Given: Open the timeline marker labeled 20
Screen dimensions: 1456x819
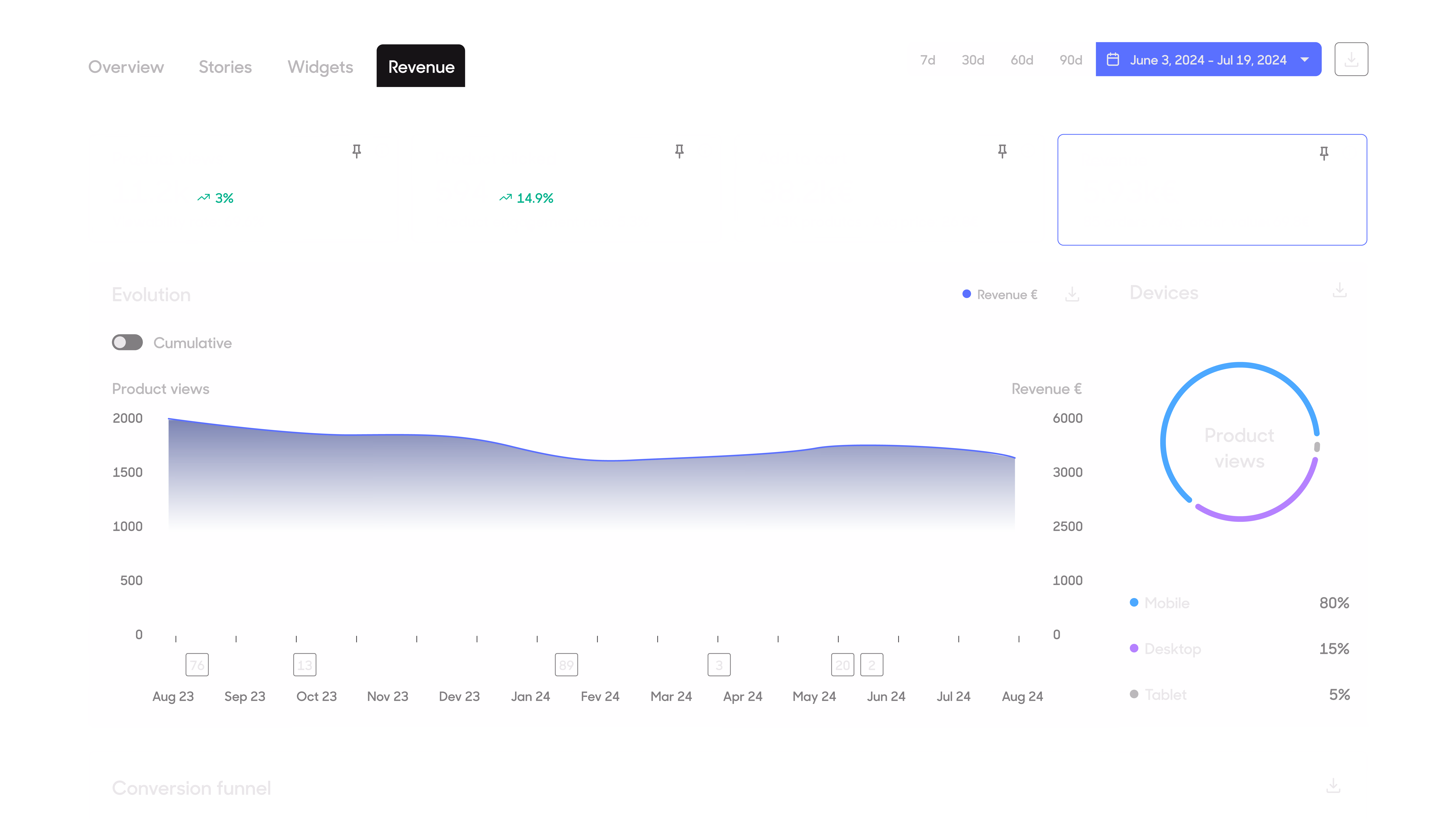Looking at the screenshot, I should [x=843, y=665].
